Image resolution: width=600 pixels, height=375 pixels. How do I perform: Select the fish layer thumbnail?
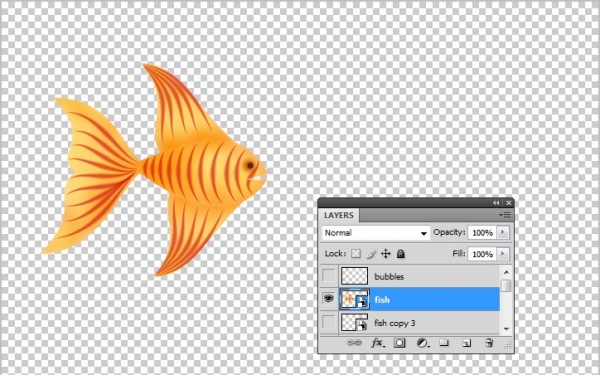coord(354,299)
